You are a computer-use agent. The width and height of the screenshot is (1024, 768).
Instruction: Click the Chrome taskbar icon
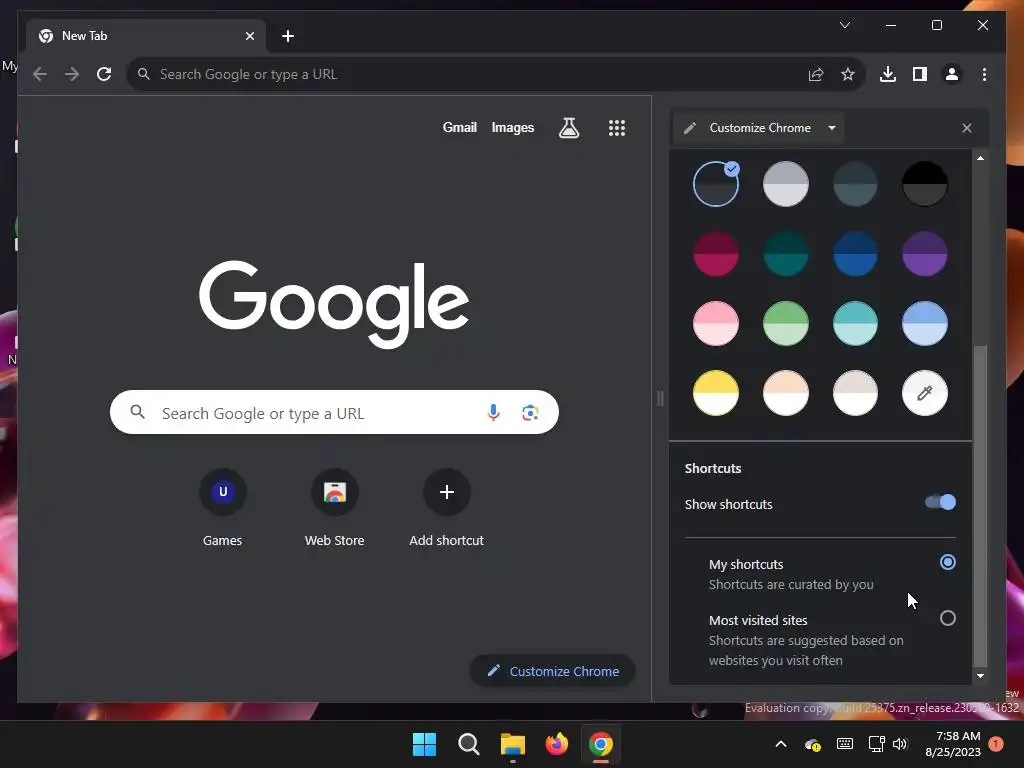(601, 744)
